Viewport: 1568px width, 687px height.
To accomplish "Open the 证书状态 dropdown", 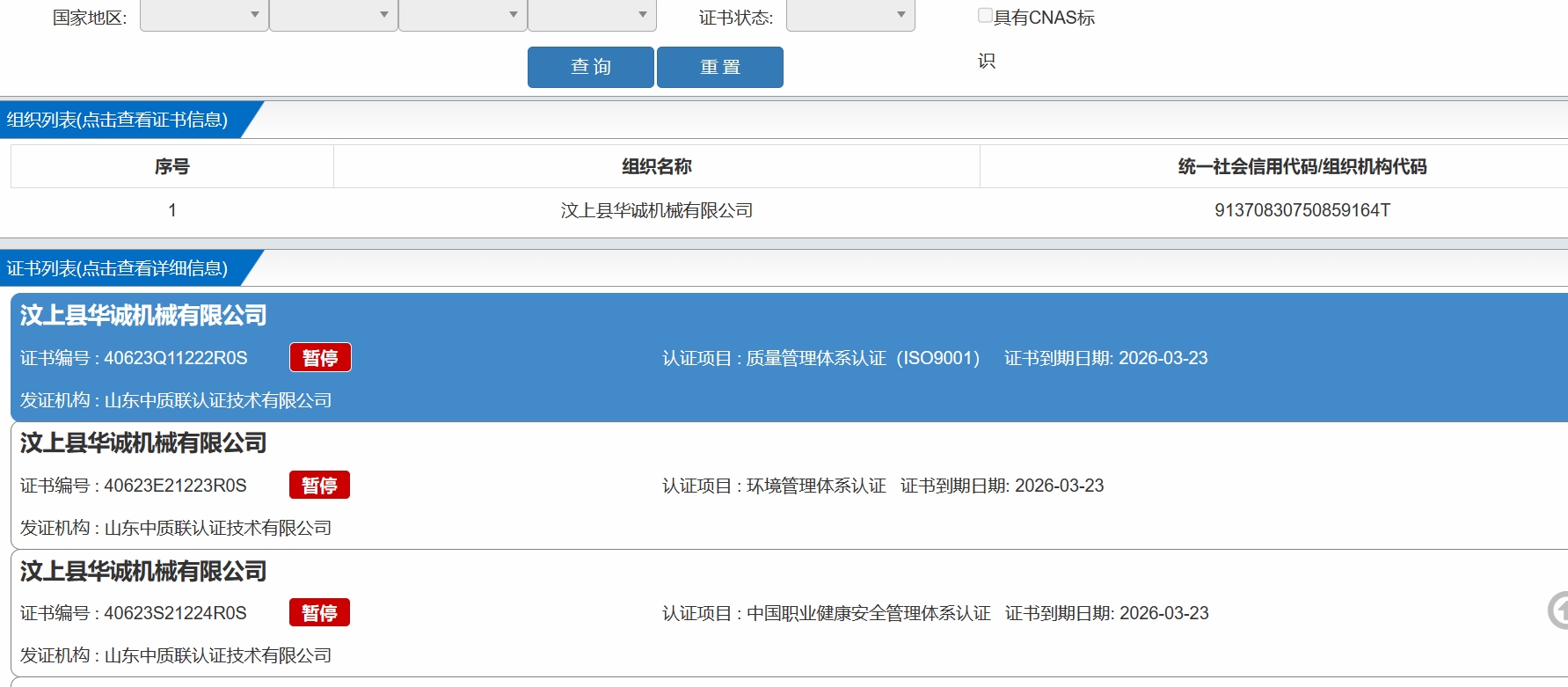I will tap(850, 16).
